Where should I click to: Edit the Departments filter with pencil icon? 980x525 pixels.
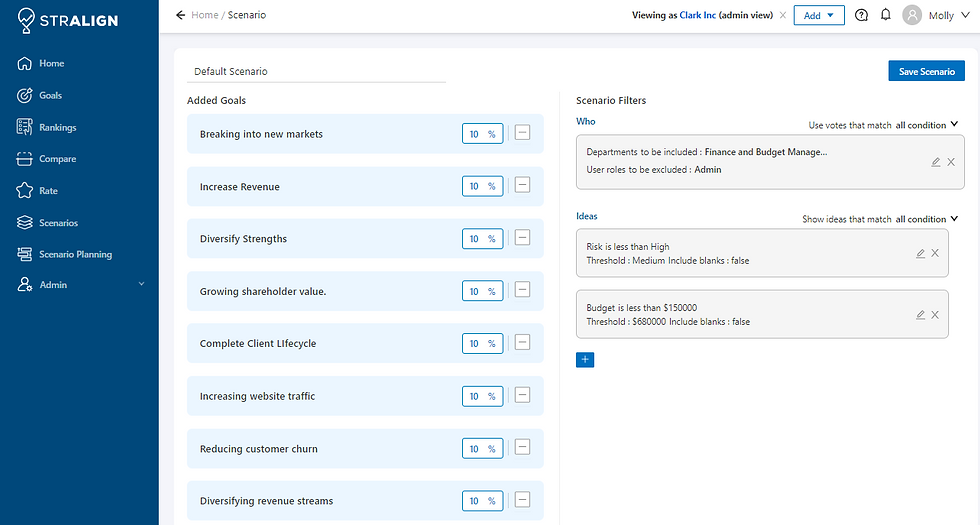935,162
